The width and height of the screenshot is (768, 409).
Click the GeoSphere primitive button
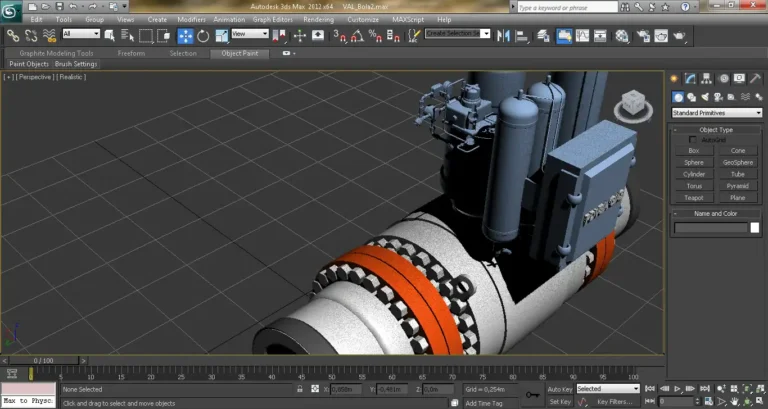pyautogui.click(x=738, y=162)
